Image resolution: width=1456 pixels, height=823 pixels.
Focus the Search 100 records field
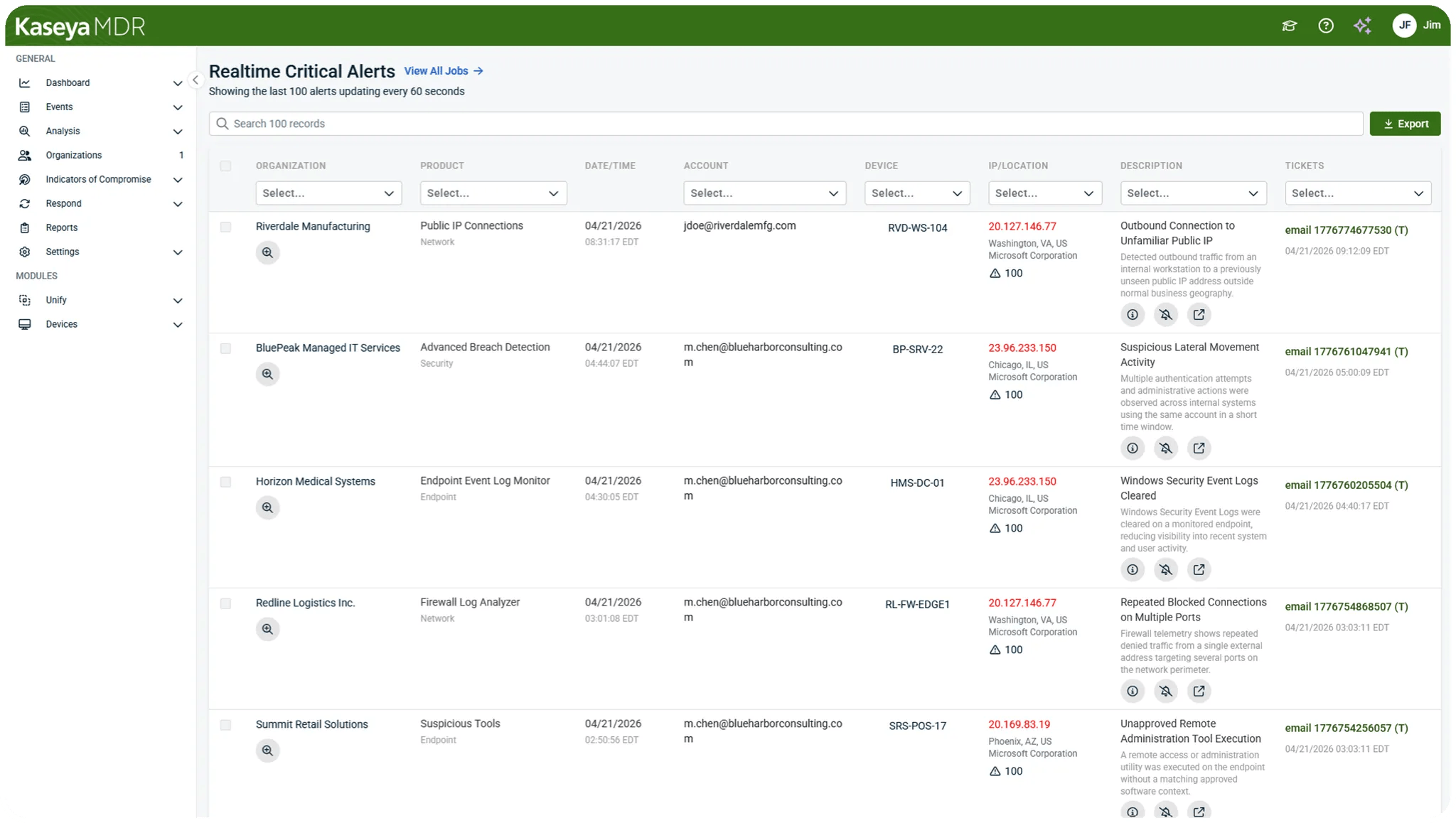point(786,124)
